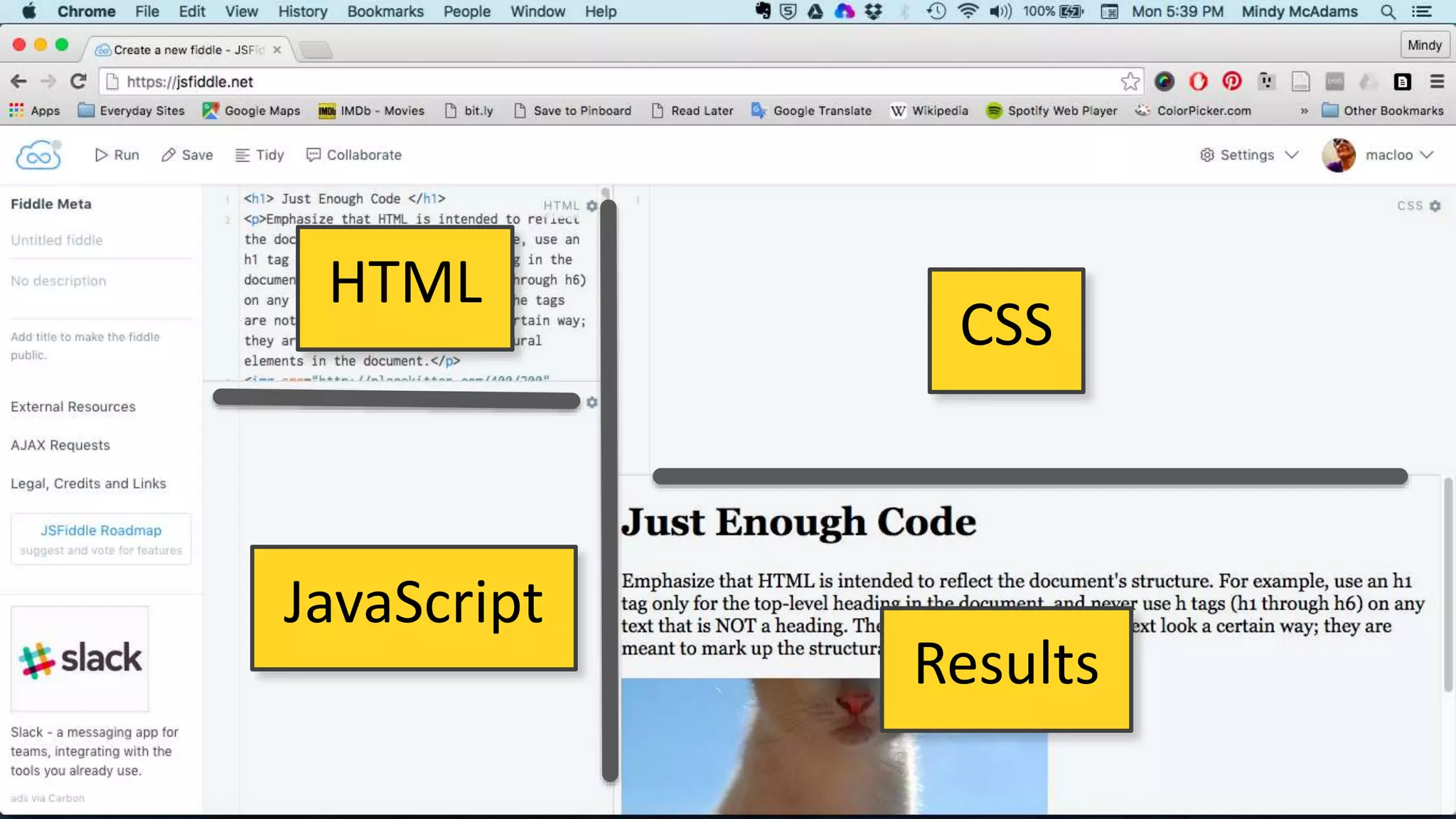Open the Settings dropdown

pos(1249,155)
